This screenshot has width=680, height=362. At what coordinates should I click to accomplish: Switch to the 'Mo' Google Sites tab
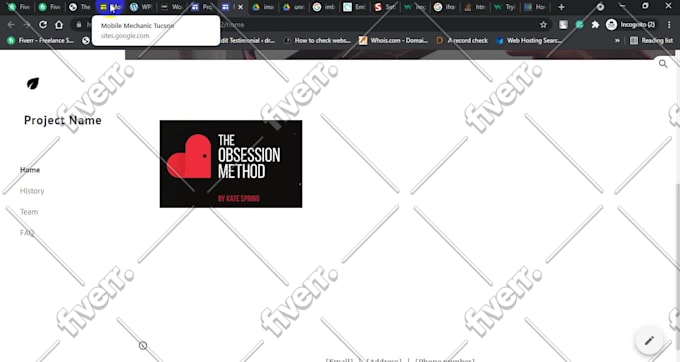[110, 7]
